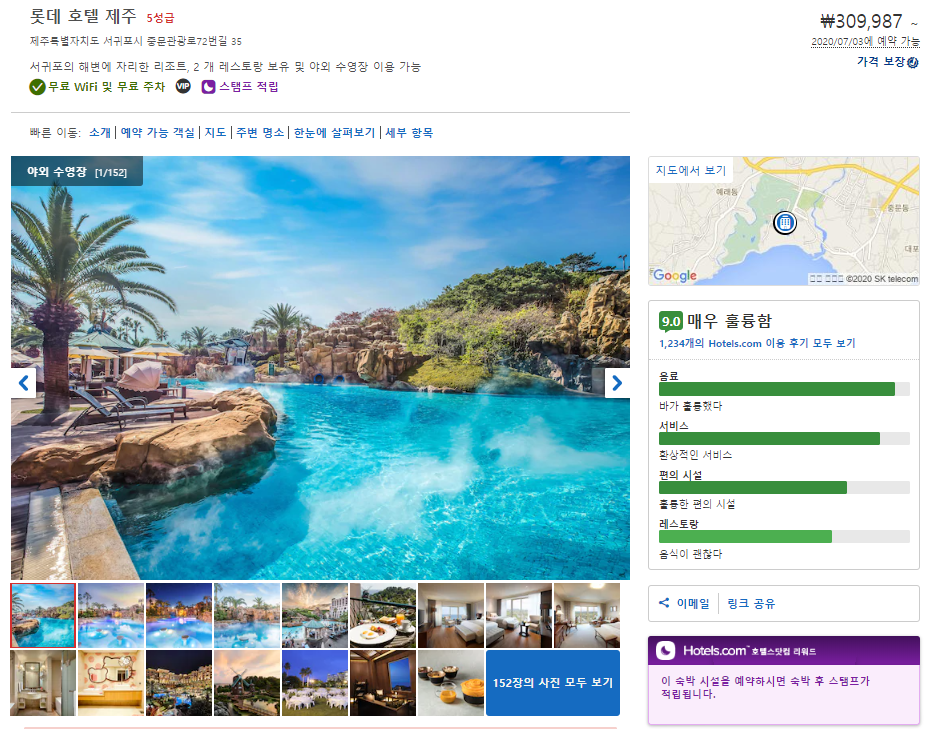Click the next photo arrow
Viewport: 937px width, 729px height.
point(617,383)
